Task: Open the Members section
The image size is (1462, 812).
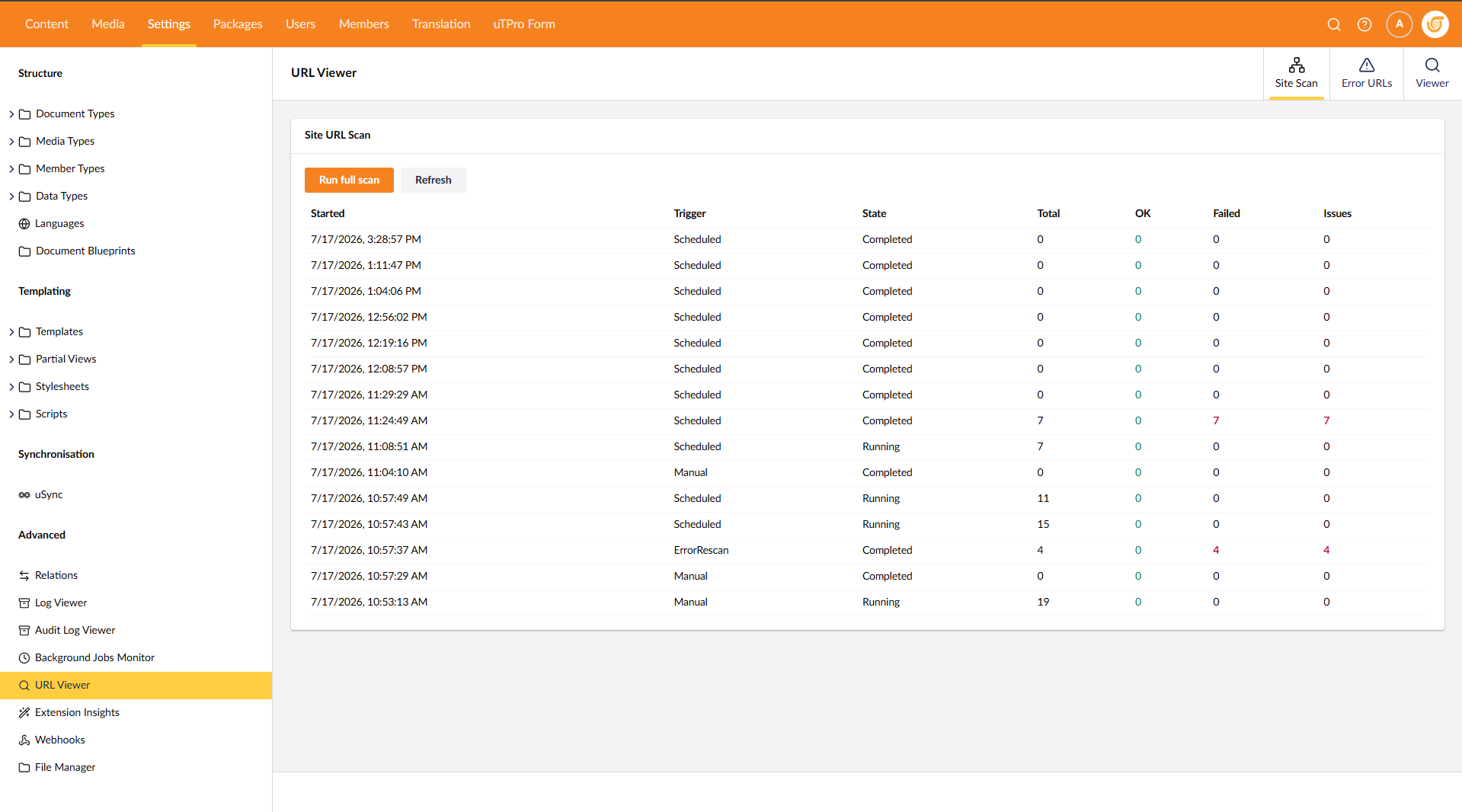Action: (364, 24)
